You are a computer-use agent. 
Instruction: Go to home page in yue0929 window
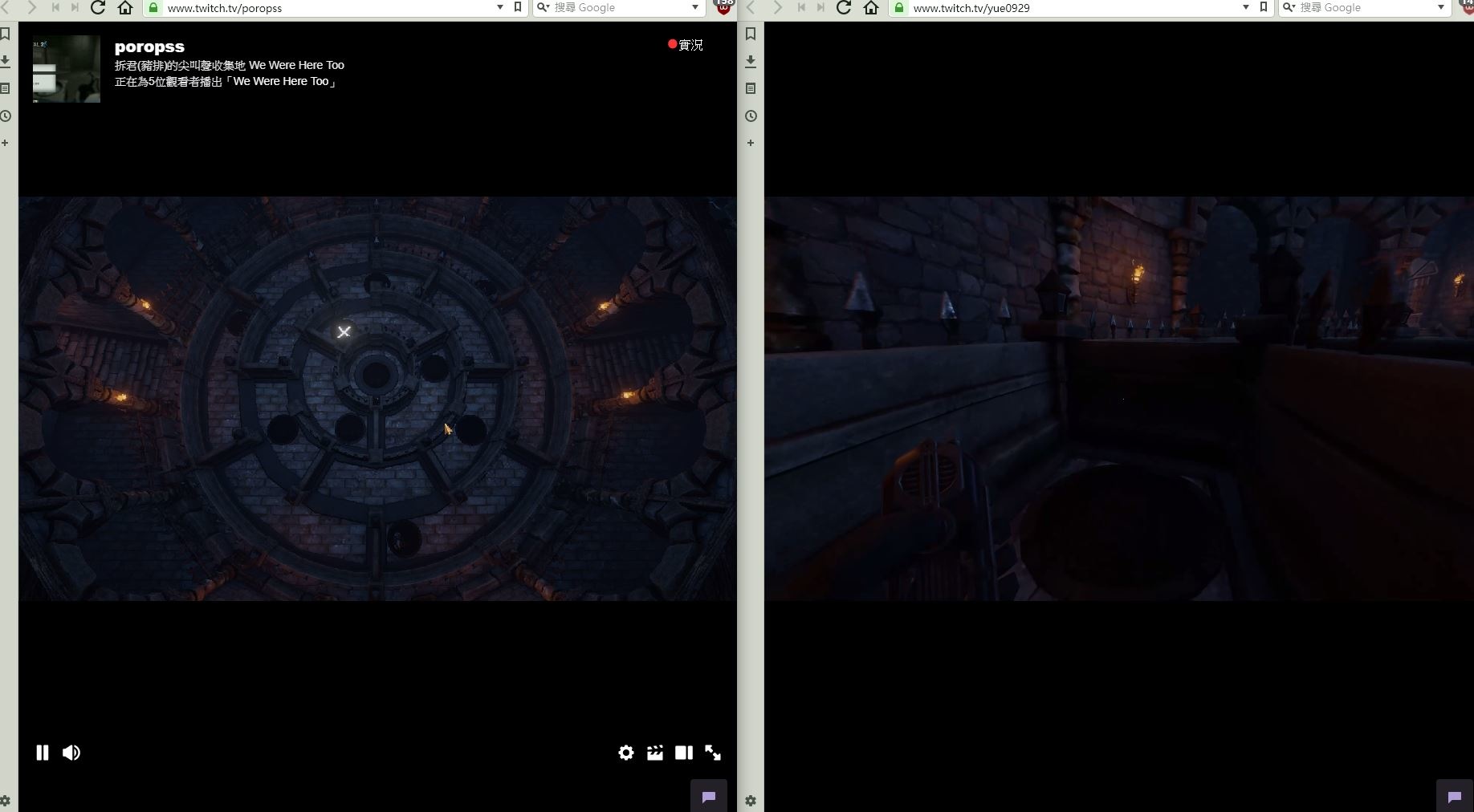pos(871,8)
